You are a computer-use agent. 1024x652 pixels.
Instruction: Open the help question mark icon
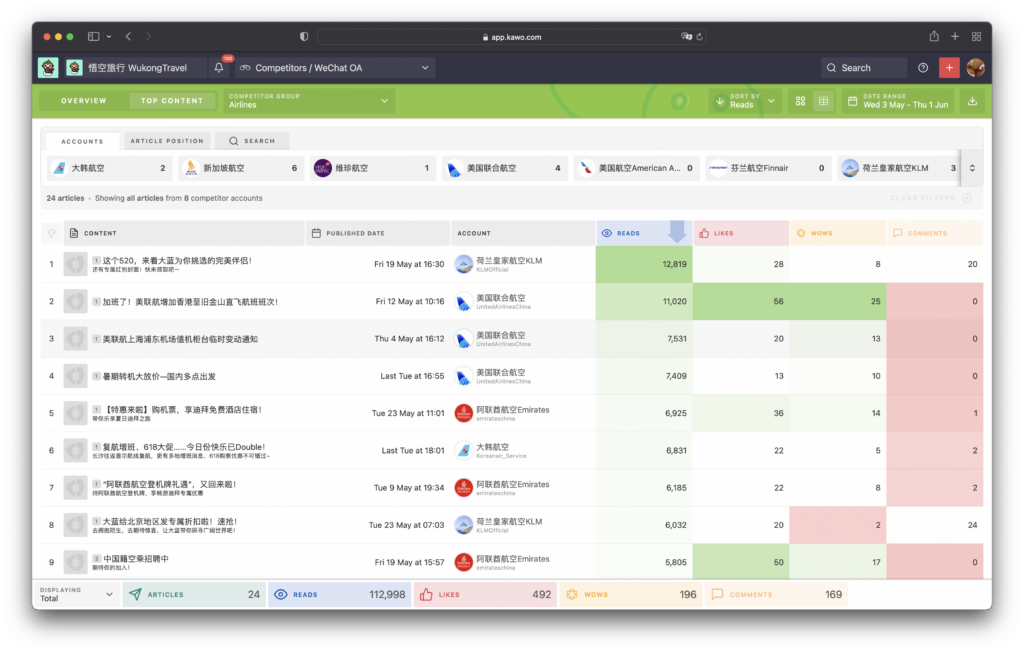tap(923, 67)
